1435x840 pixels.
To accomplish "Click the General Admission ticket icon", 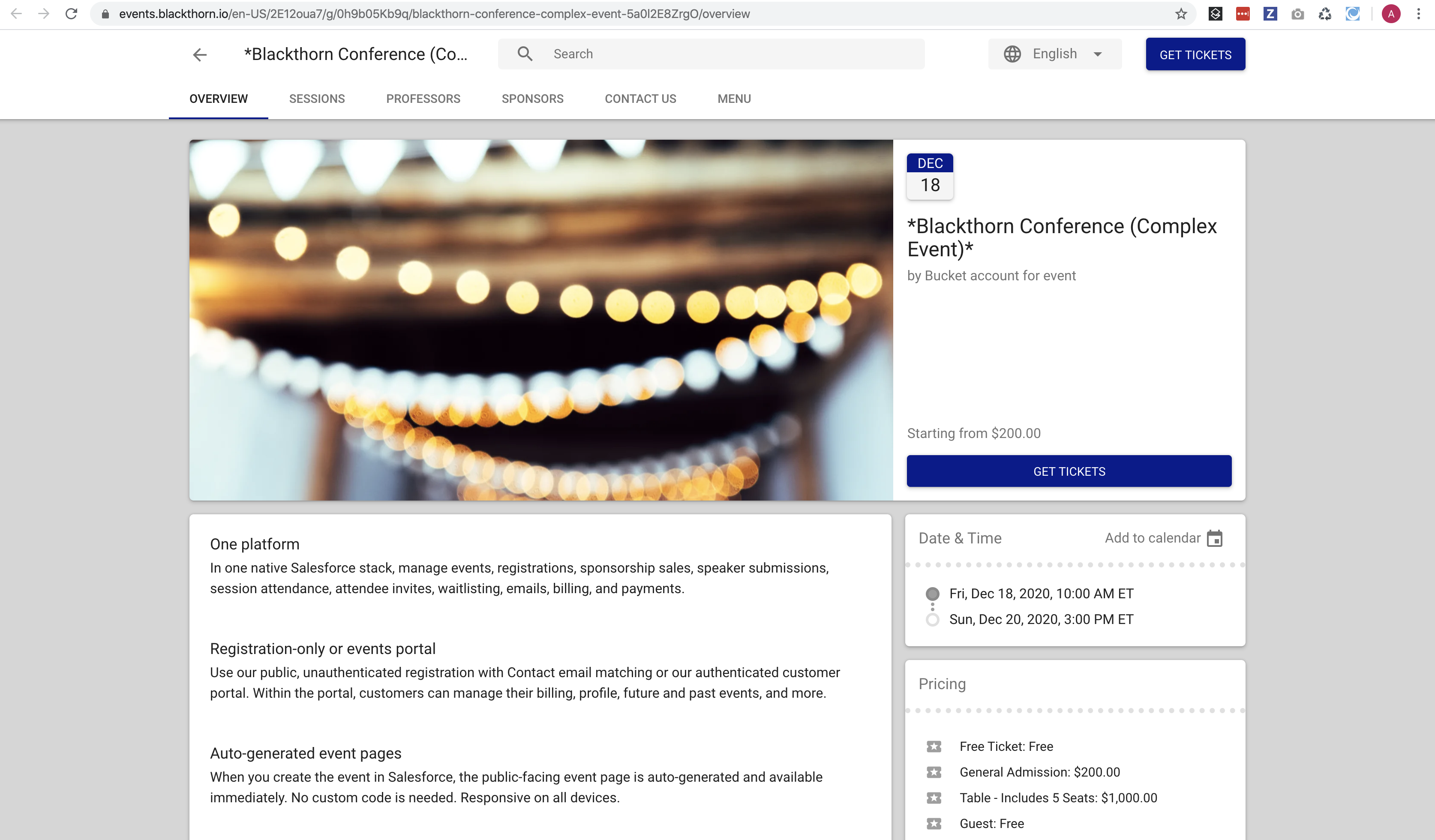I will (934, 772).
